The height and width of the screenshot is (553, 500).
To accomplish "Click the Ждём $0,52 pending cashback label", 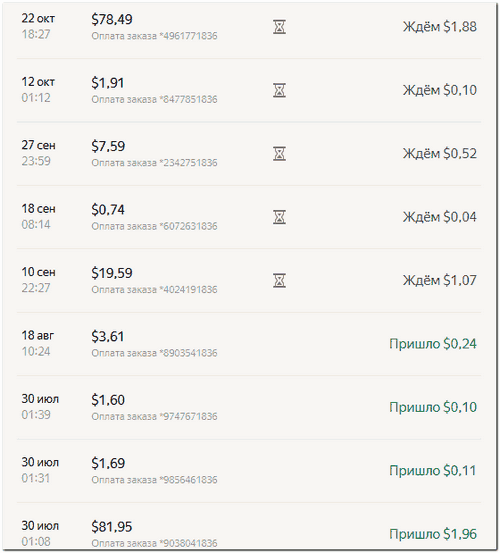I will pyautogui.click(x=440, y=153).
